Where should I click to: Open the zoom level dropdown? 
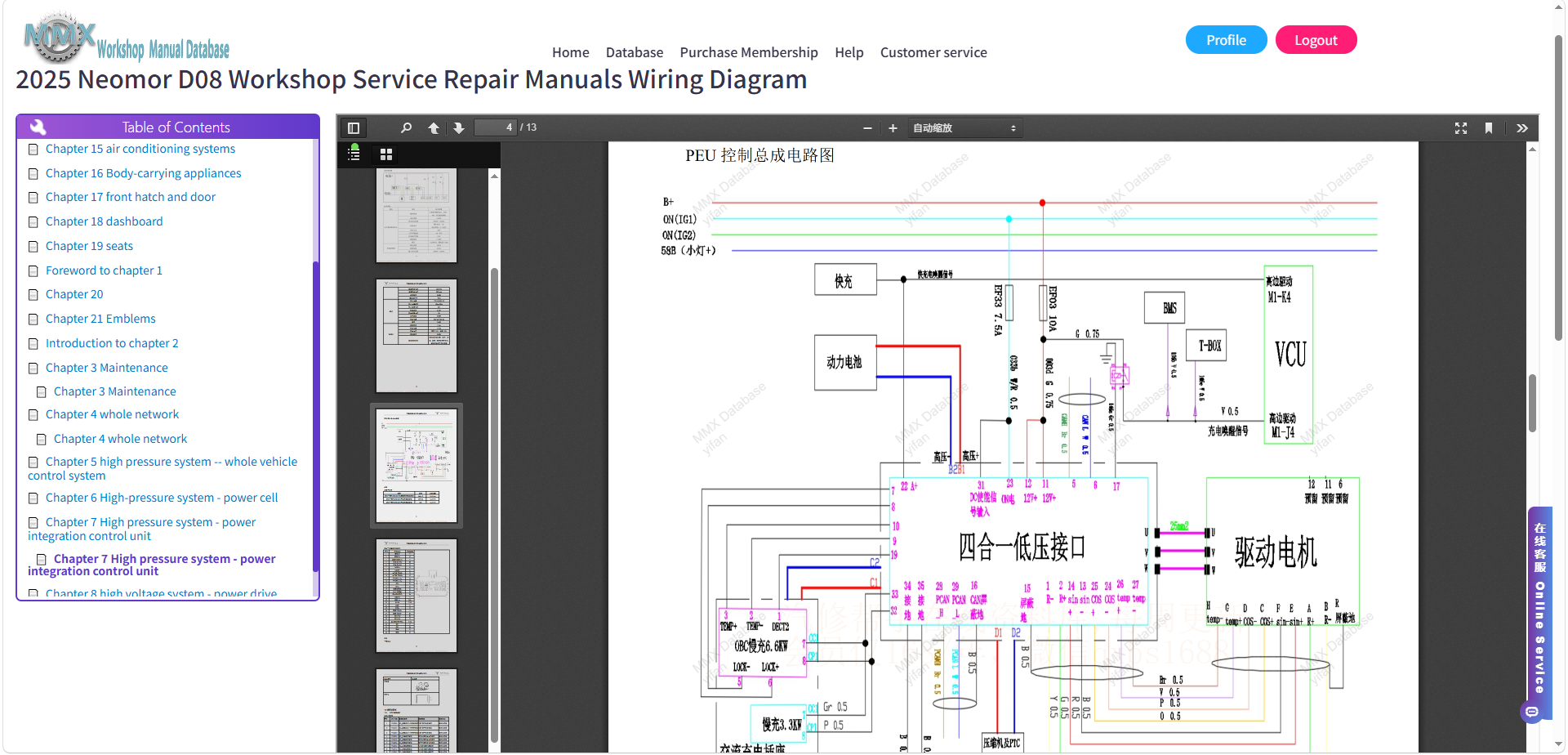click(x=964, y=128)
